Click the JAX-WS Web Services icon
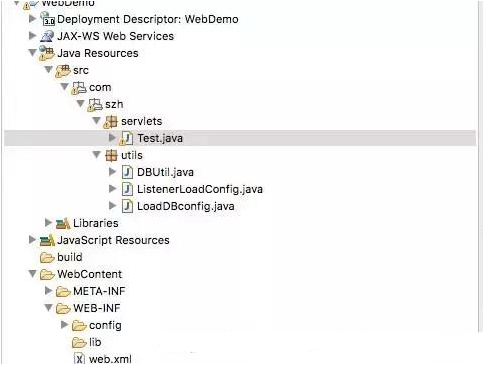 [47, 36]
